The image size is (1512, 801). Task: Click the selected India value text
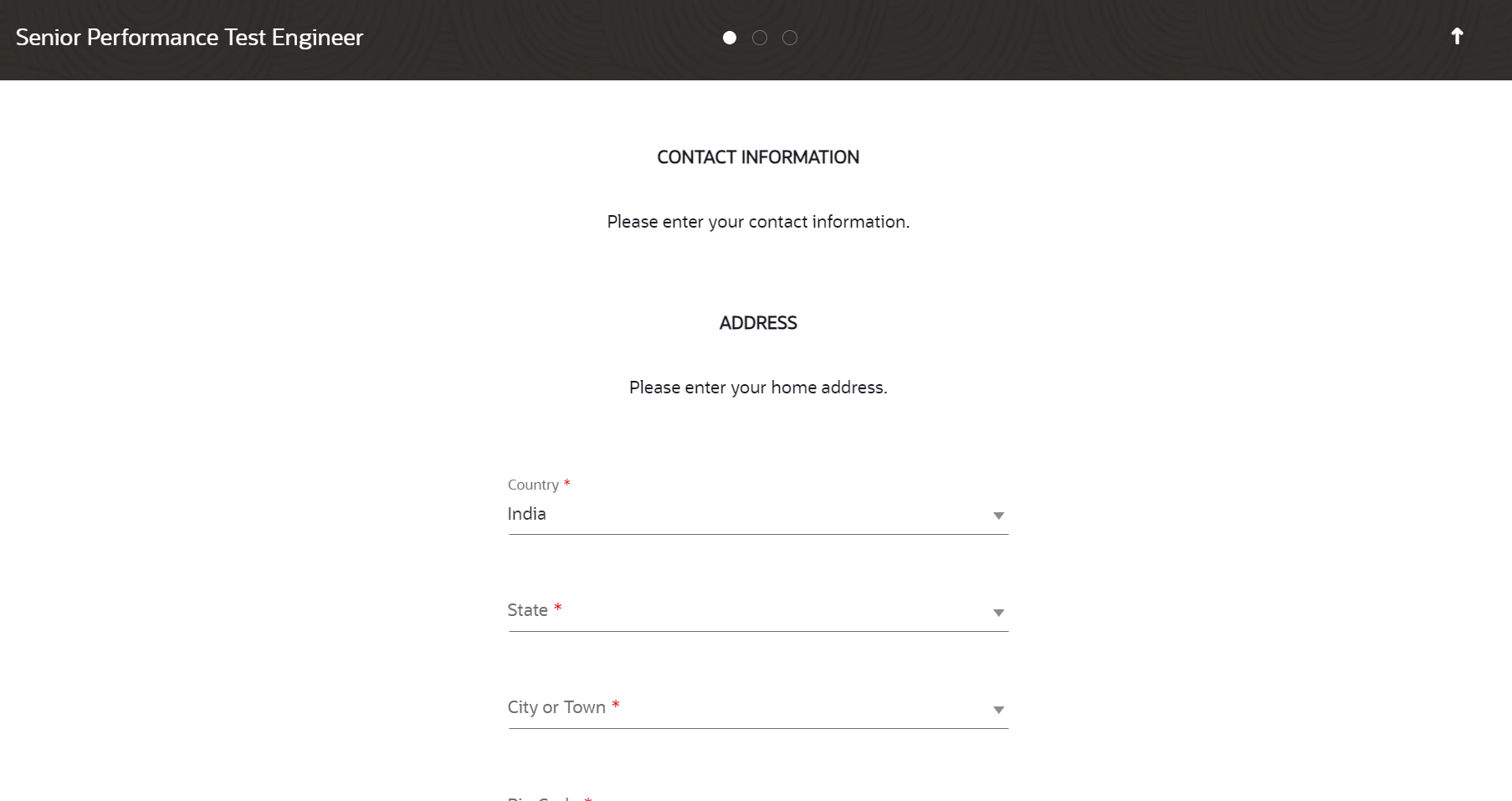pos(526,514)
